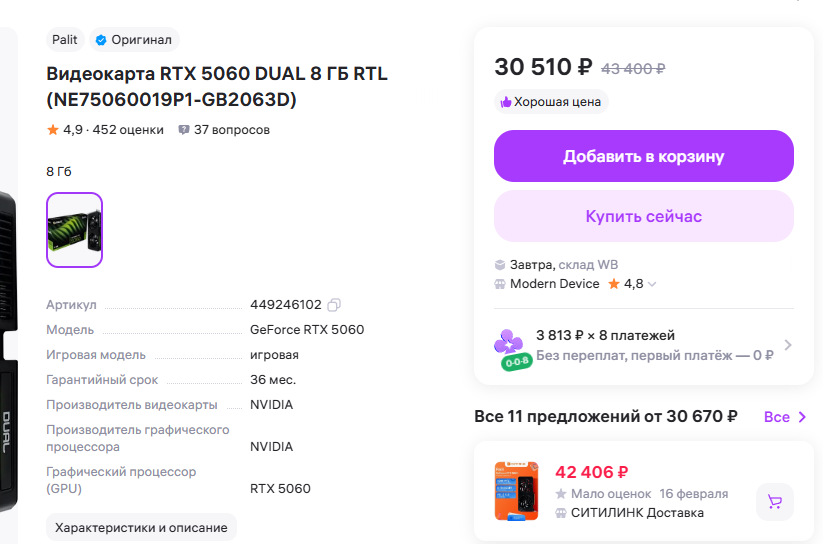Add the 42 406 ₽ offer to cart

click(774, 501)
